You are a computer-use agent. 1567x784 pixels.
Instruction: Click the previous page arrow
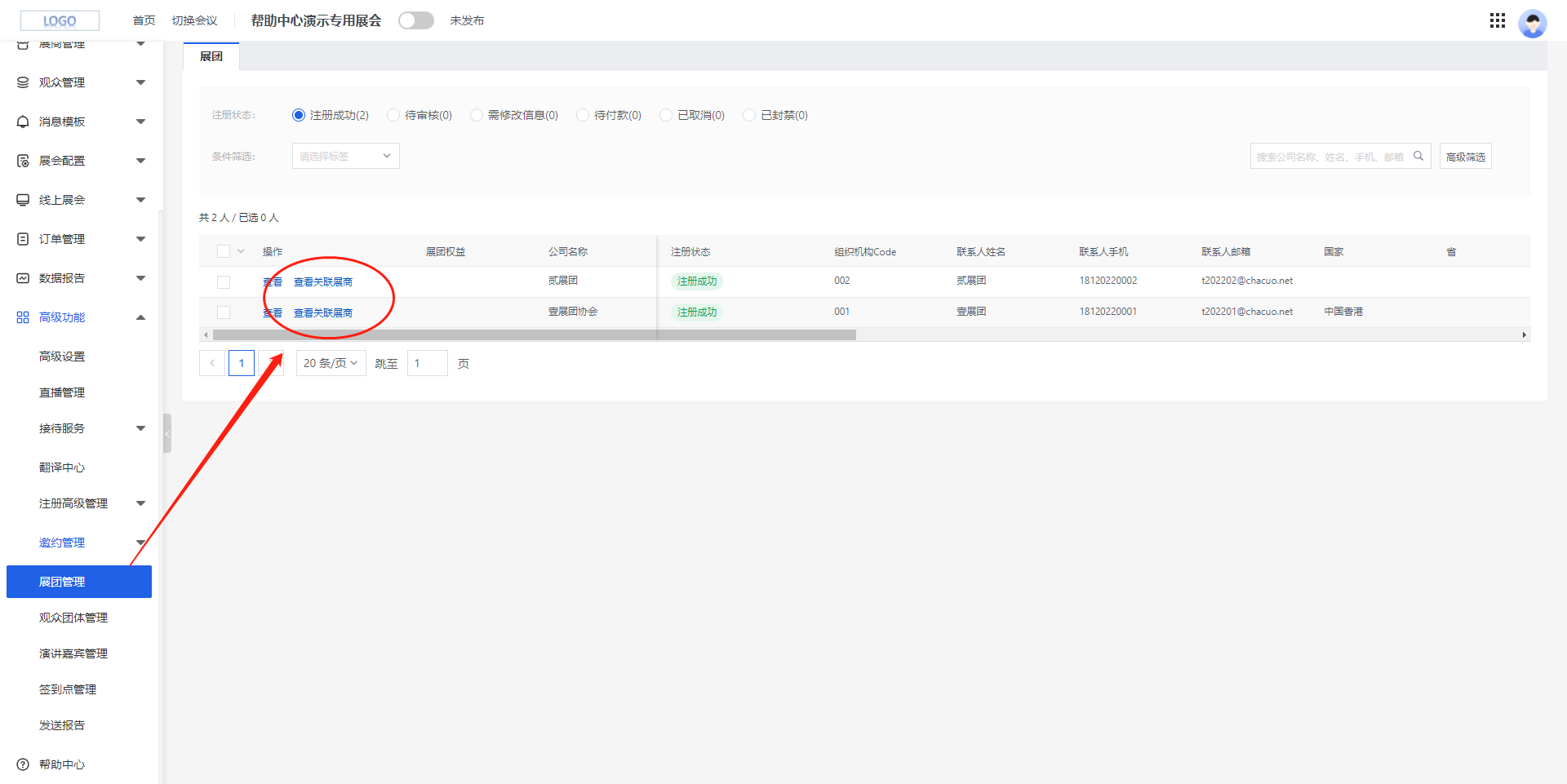click(x=212, y=363)
